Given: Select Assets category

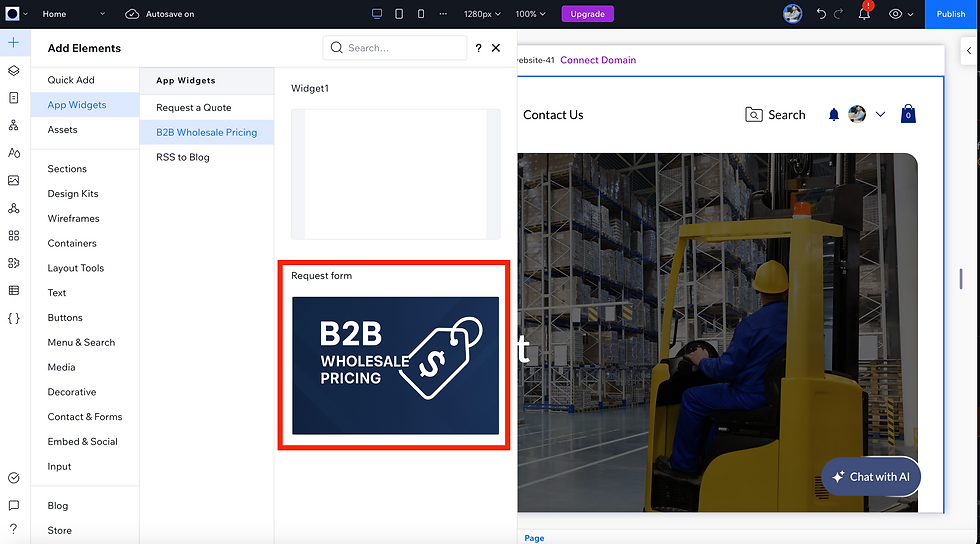Looking at the screenshot, I should tap(85, 129).
